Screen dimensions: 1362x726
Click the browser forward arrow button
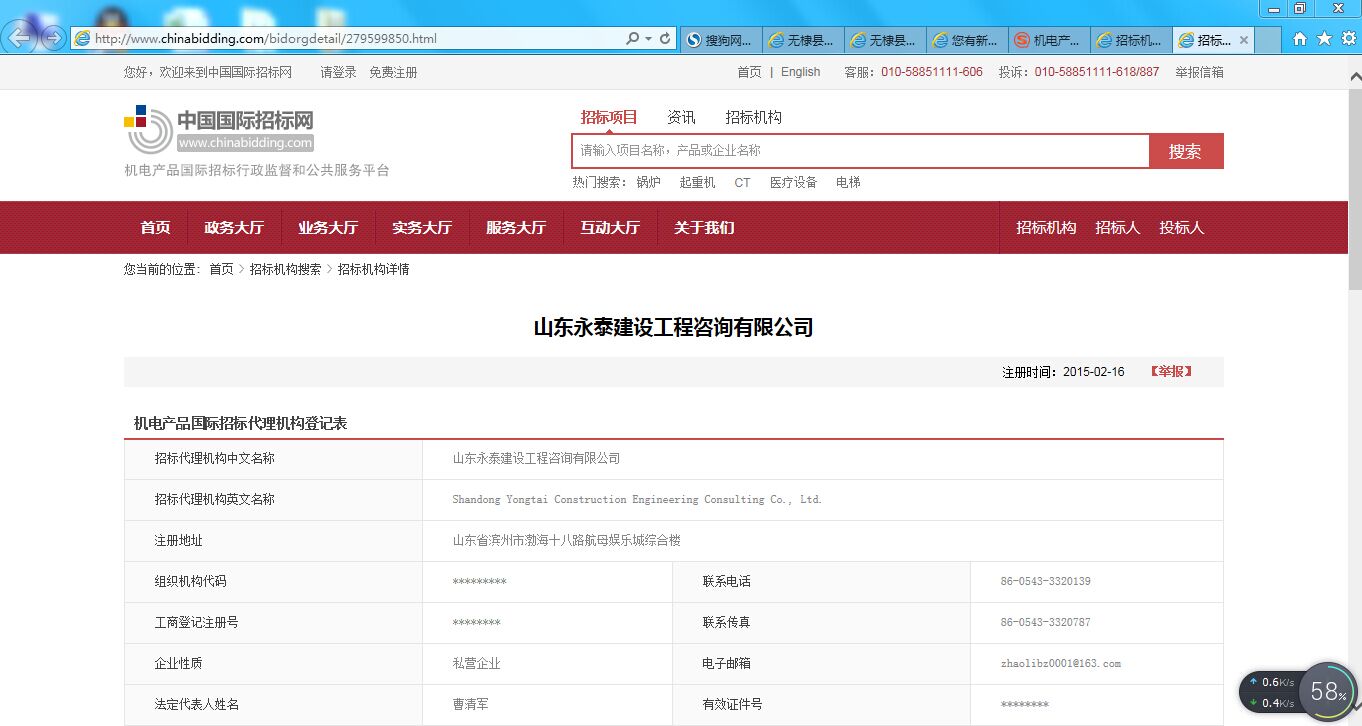click(x=53, y=39)
